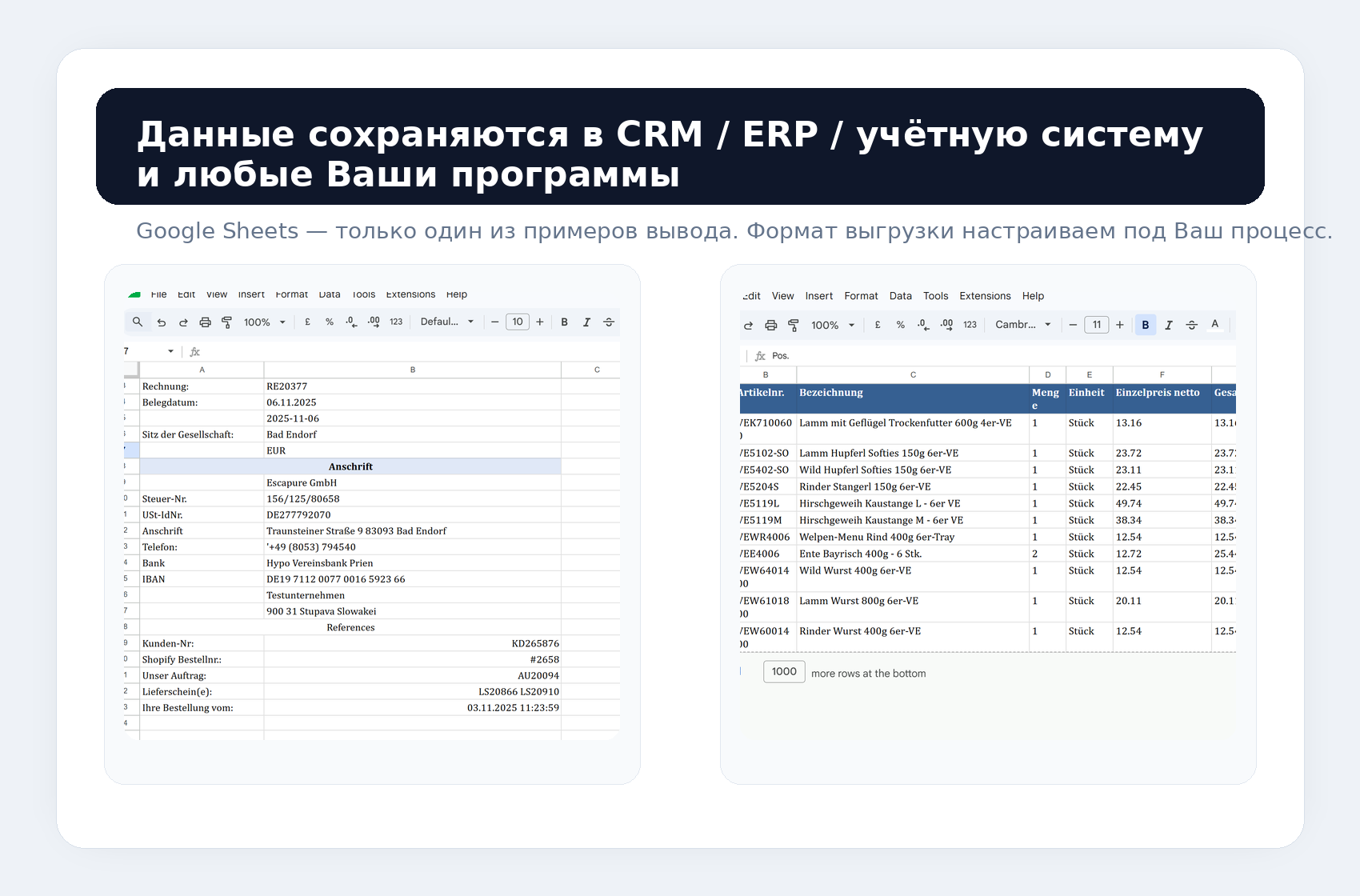This screenshot has width=1360, height=896.
Task: Apply currency format with the £ icon
Action: tap(307, 322)
